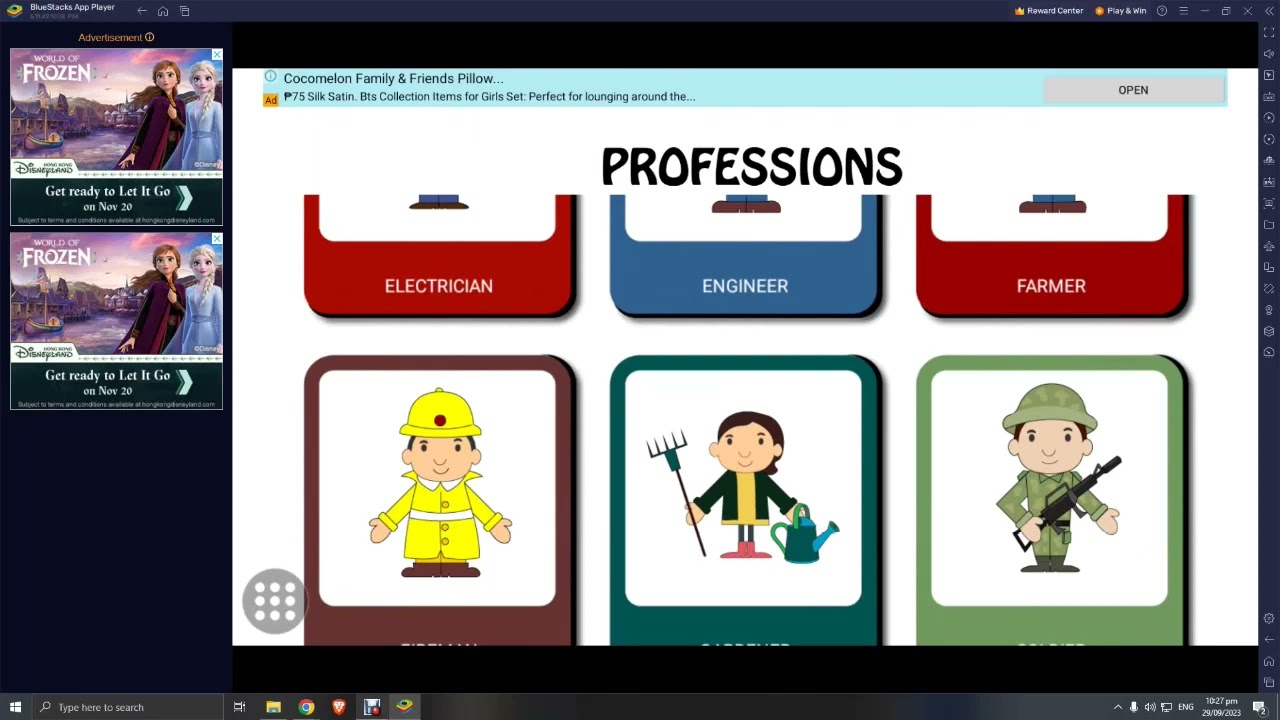Open BlueStacks recent apps icon
The width and height of the screenshot is (1280, 720).
coord(185,11)
